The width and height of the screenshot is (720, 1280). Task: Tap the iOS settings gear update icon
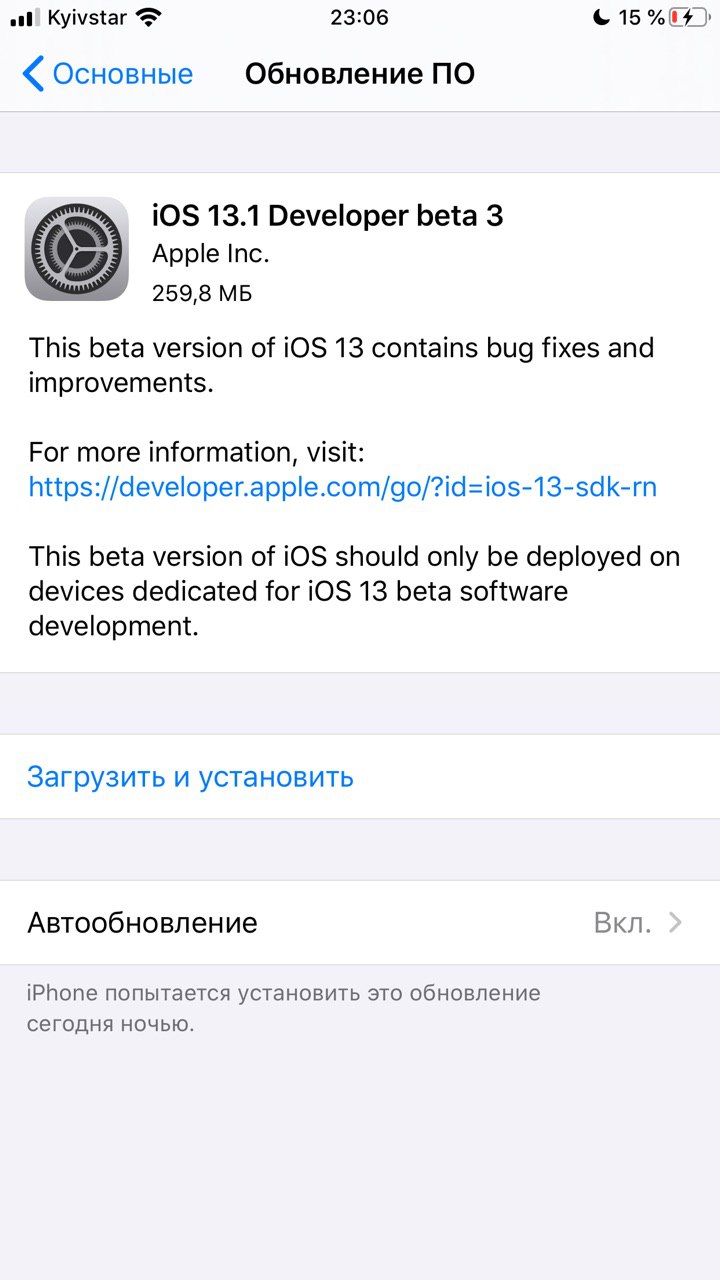coord(77,249)
